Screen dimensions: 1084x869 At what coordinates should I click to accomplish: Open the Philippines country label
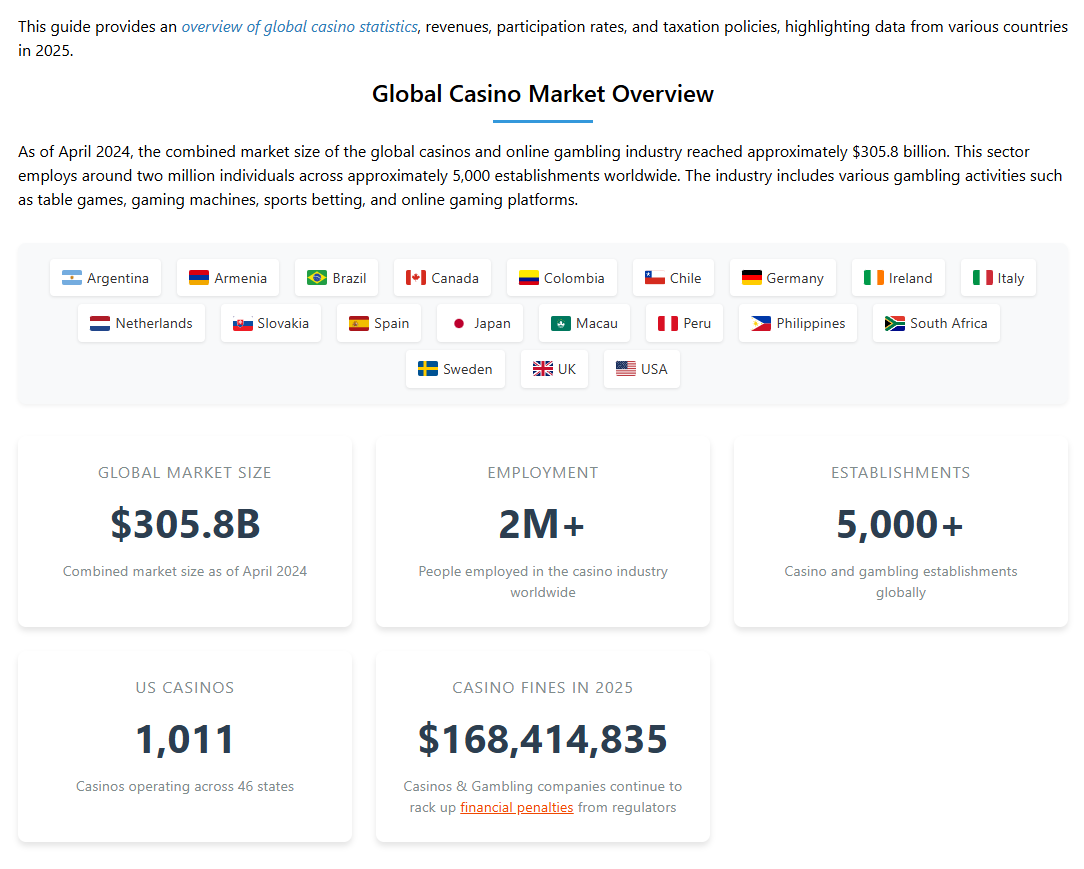click(810, 324)
